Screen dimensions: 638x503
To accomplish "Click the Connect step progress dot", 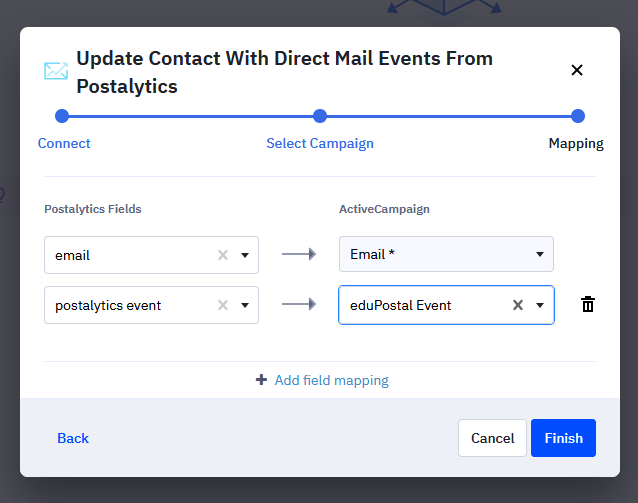I will 62,116.
